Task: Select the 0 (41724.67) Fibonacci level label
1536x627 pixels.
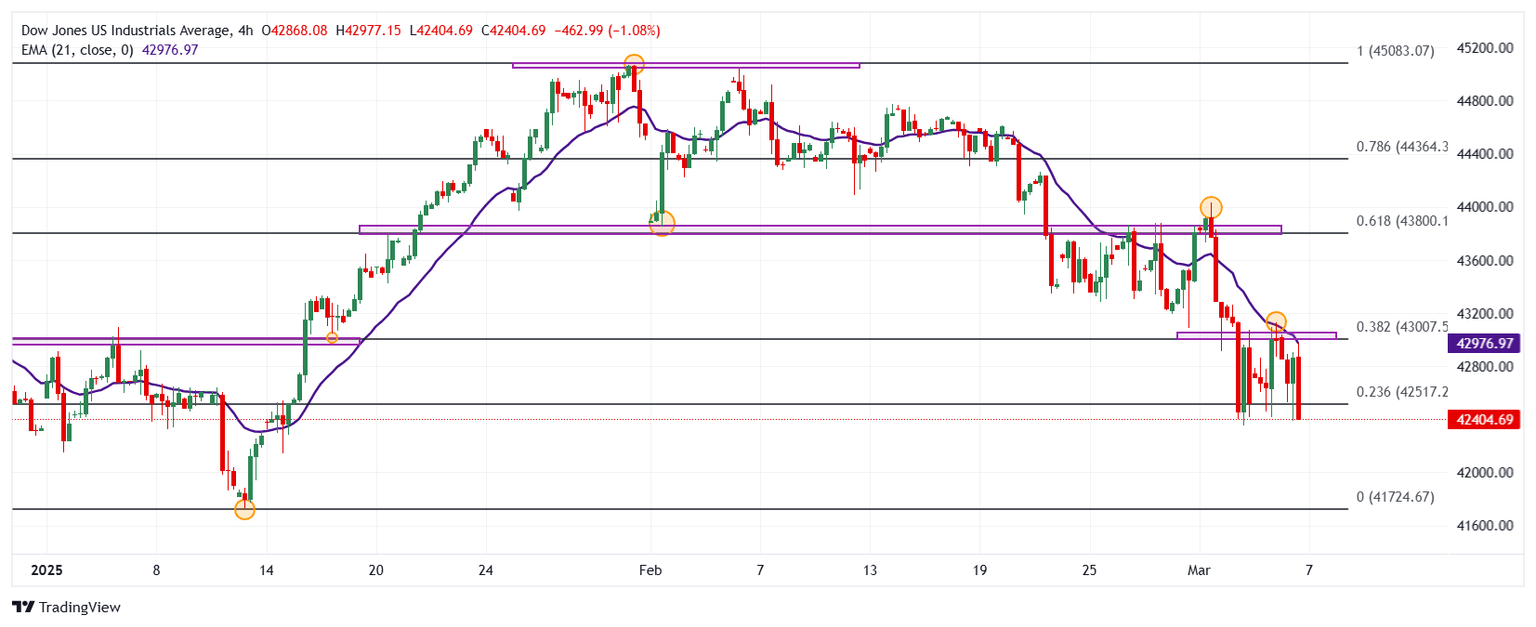Action: coord(1395,497)
